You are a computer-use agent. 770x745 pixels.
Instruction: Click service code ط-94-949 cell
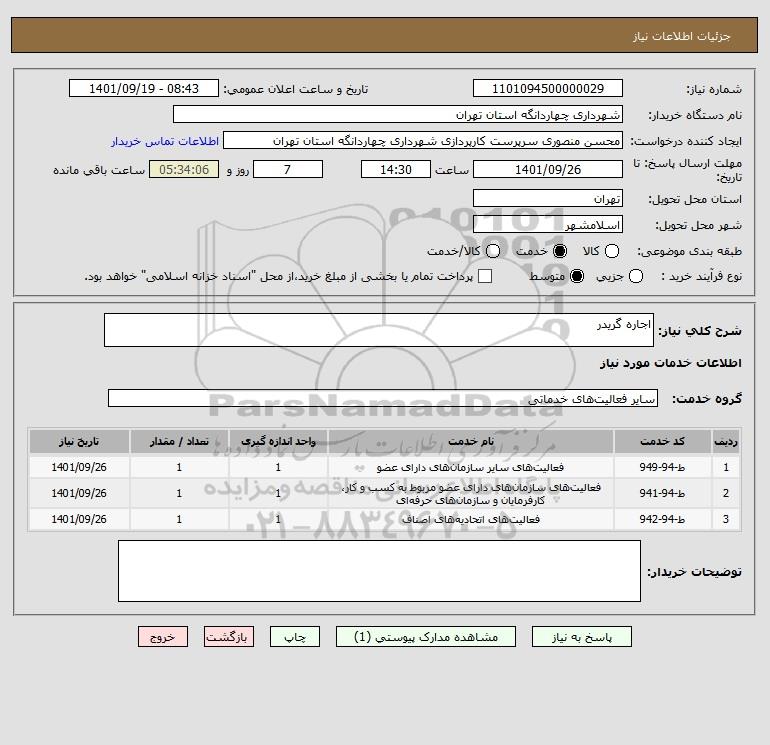662,467
